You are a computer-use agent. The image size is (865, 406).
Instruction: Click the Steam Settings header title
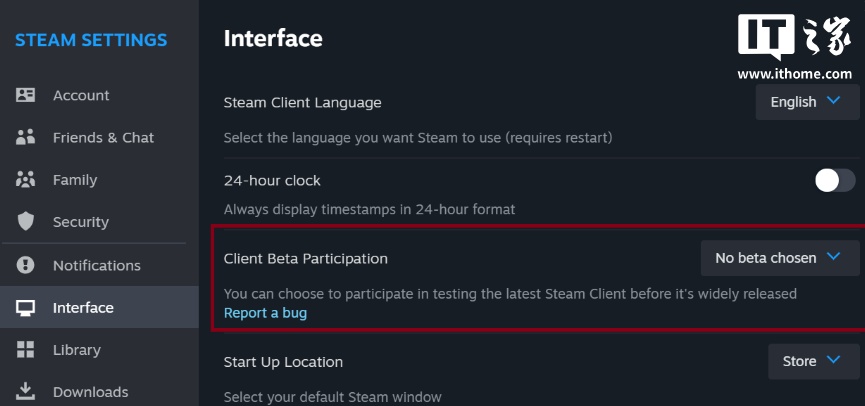[91, 40]
